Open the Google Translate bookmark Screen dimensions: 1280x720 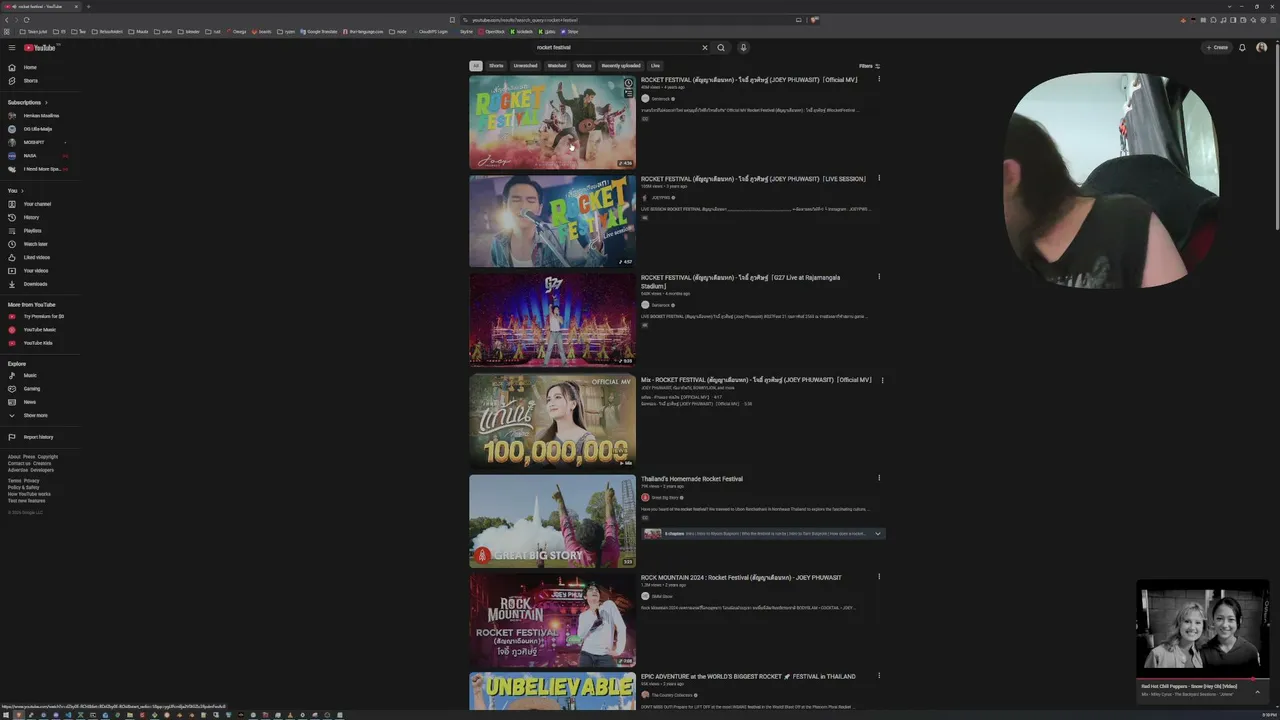[320, 31]
